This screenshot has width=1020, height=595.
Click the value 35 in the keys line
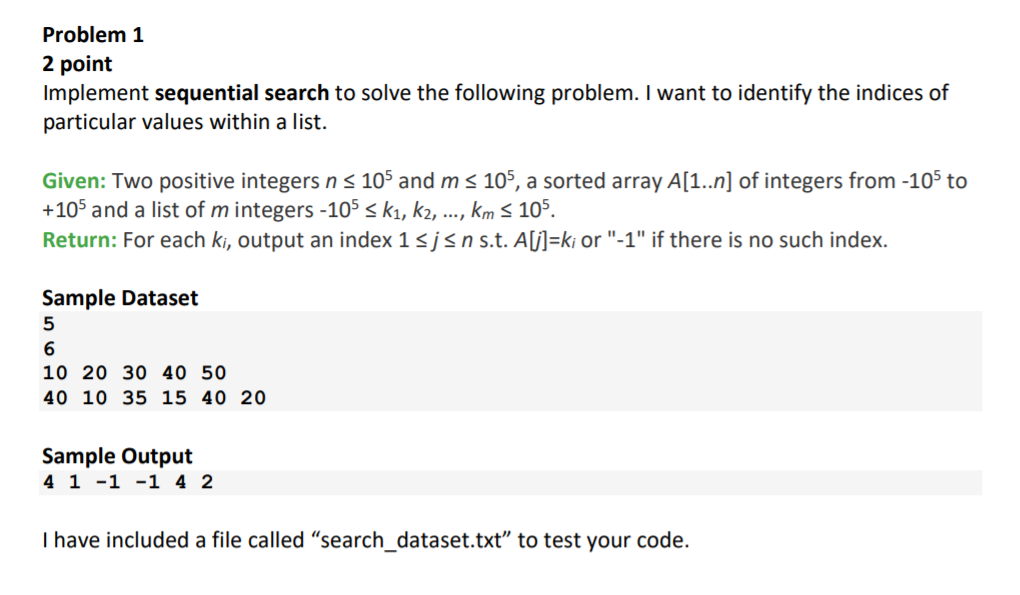[135, 397]
